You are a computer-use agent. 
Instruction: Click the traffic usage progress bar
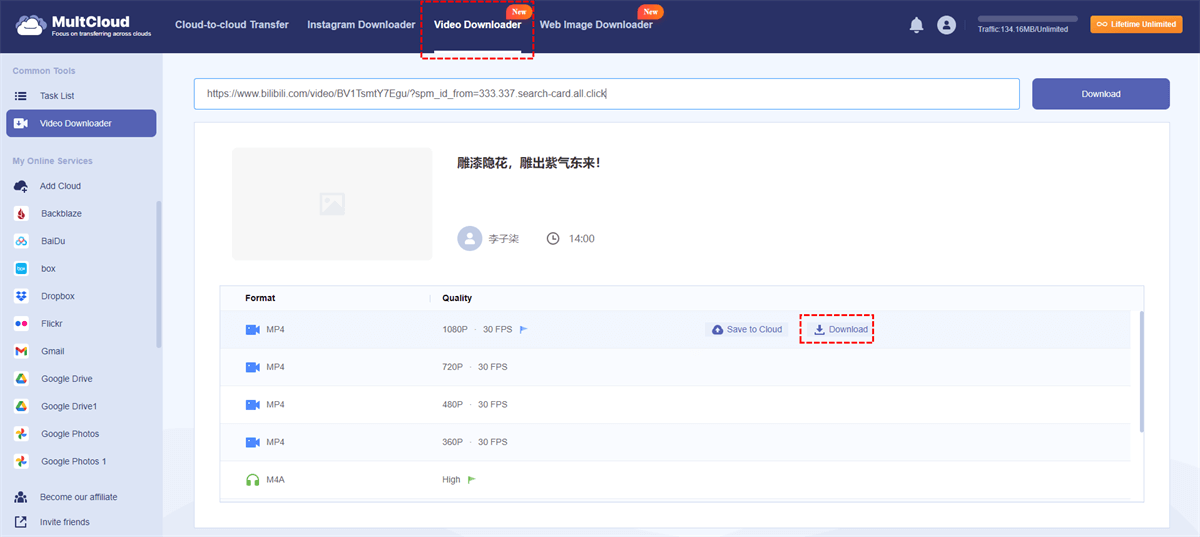pyautogui.click(x=1027, y=19)
